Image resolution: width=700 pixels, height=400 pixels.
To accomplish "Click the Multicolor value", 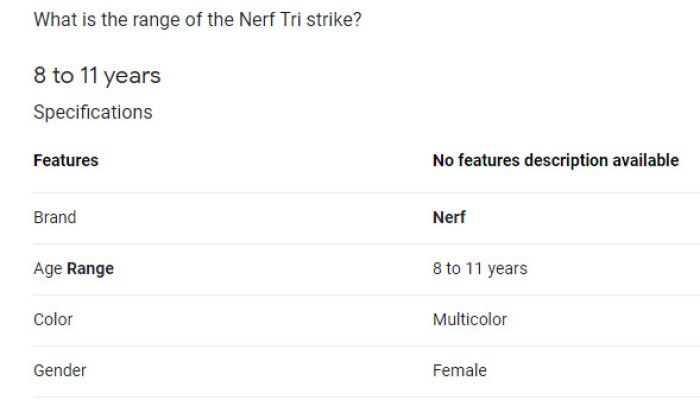I will pyautogui.click(x=470, y=320).
